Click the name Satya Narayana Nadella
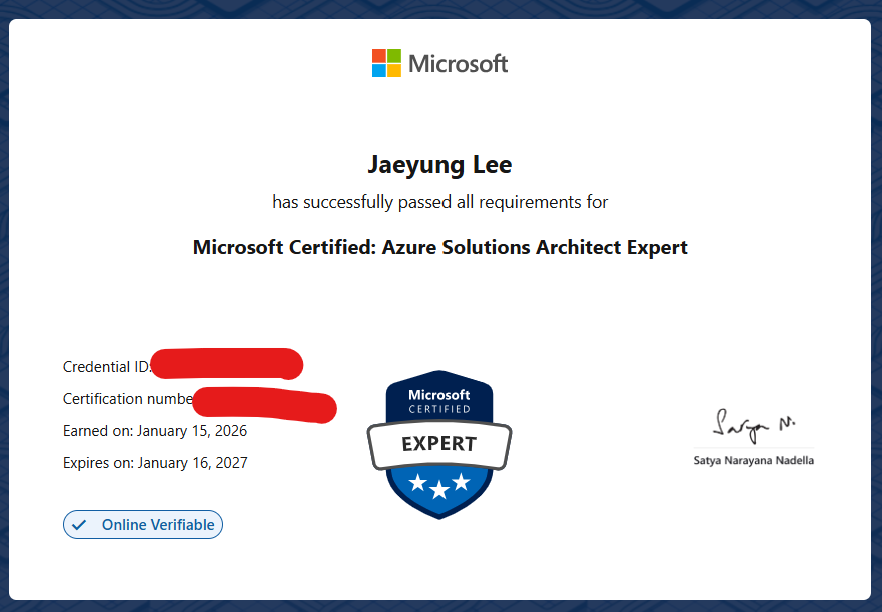 click(x=754, y=461)
